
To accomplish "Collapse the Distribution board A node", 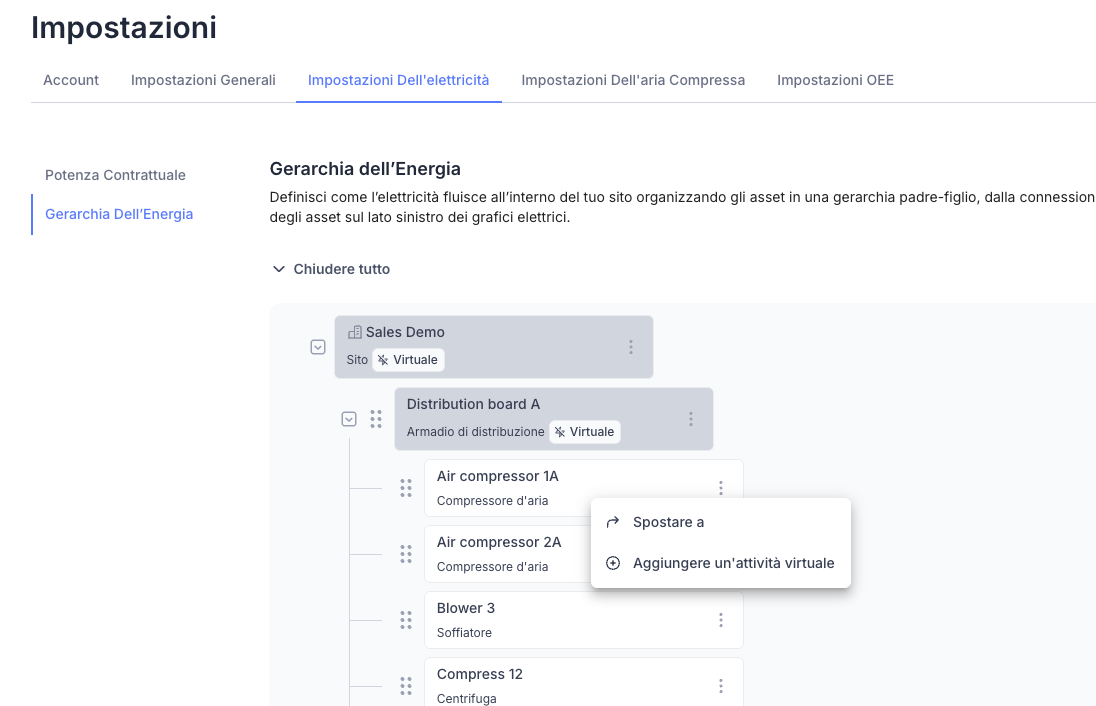I will (x=349, y=419).
